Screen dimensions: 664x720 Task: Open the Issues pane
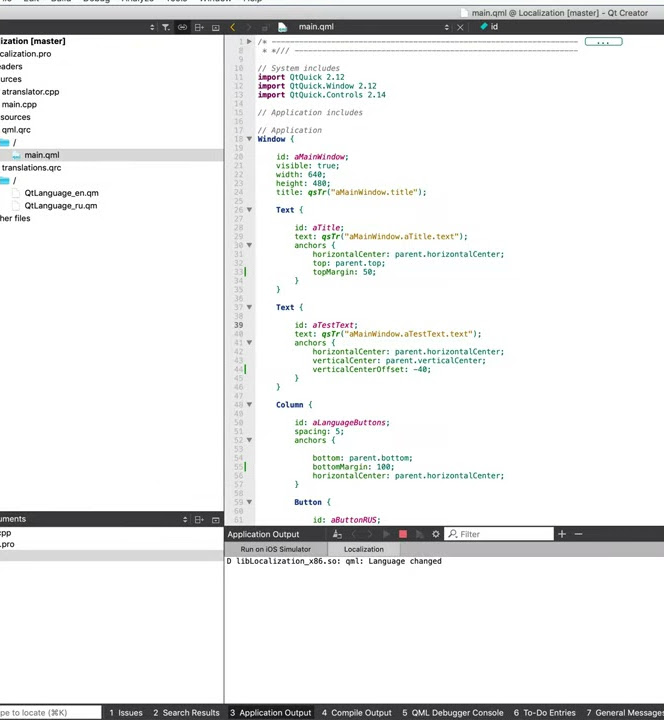(126, 713)
